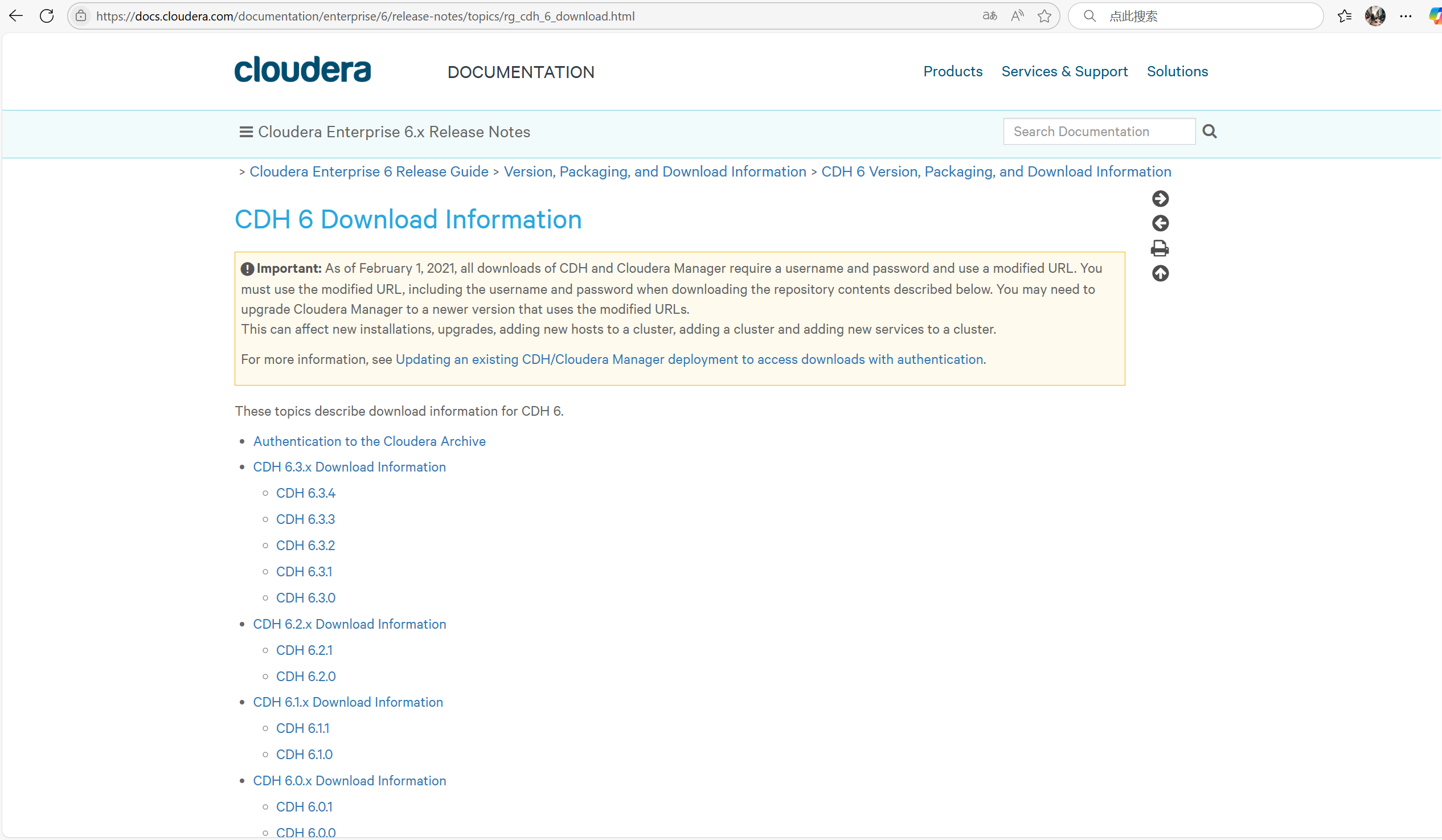Open the CDH 6.3.4 link
Image resolution: width=1442 pixels, height=840 pixels.
(306, 493)
